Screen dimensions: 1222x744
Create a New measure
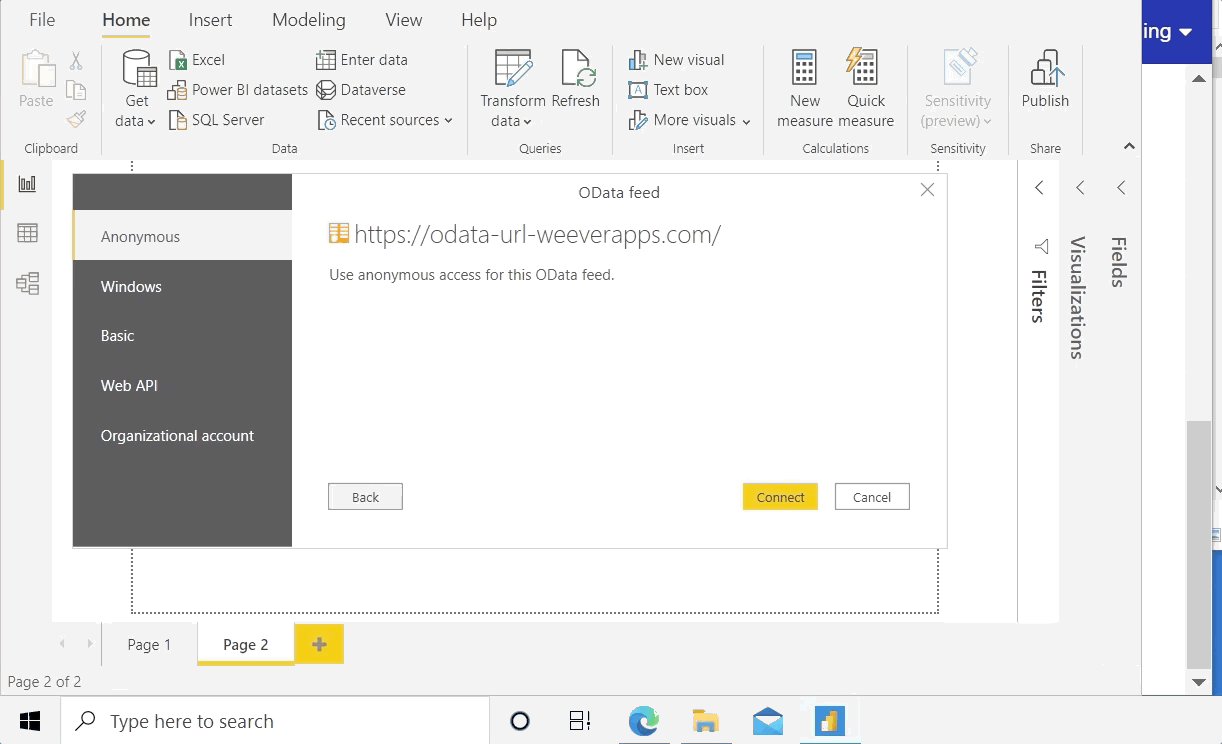click(805, 89)
